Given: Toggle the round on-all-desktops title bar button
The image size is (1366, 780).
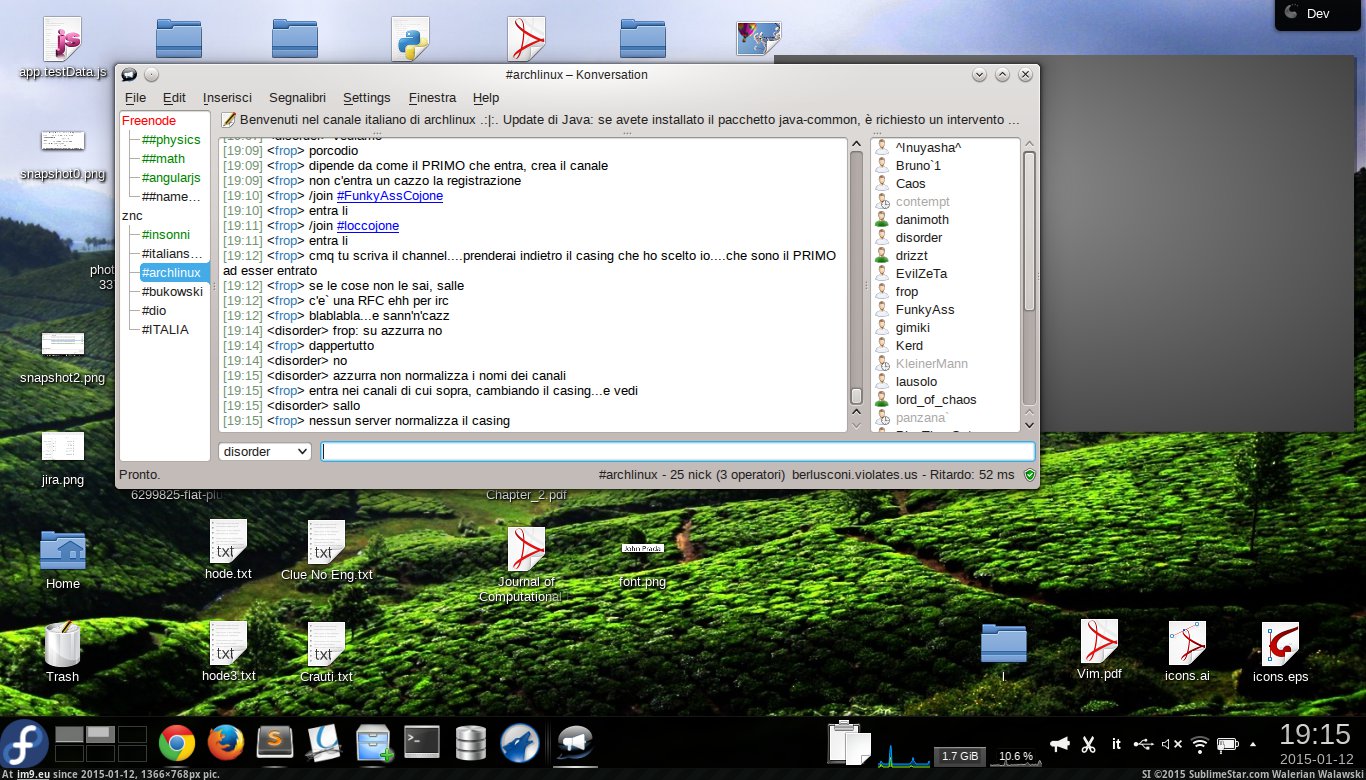Looking at the screenshot, I should pos(151,74).
